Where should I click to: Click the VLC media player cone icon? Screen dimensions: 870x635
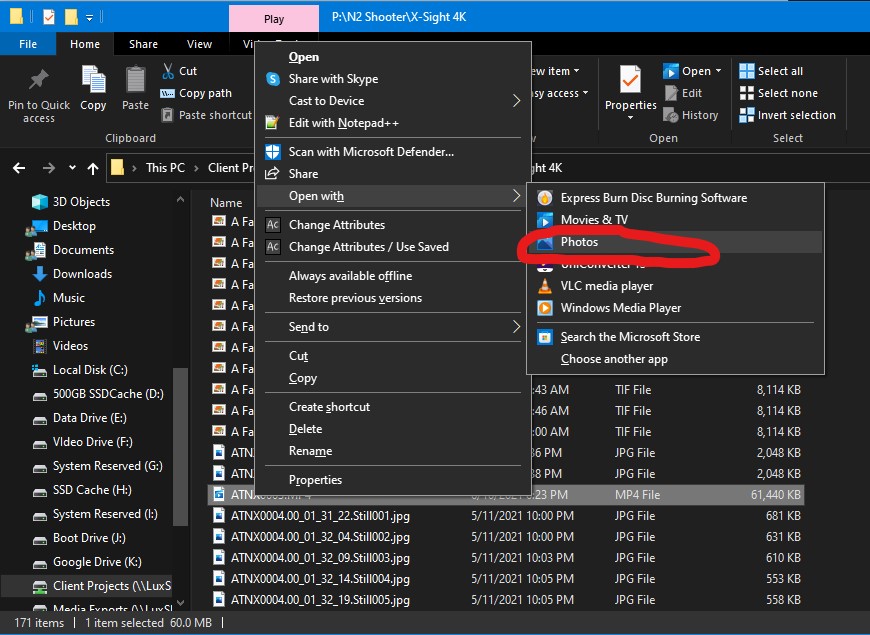coord(545,286)
